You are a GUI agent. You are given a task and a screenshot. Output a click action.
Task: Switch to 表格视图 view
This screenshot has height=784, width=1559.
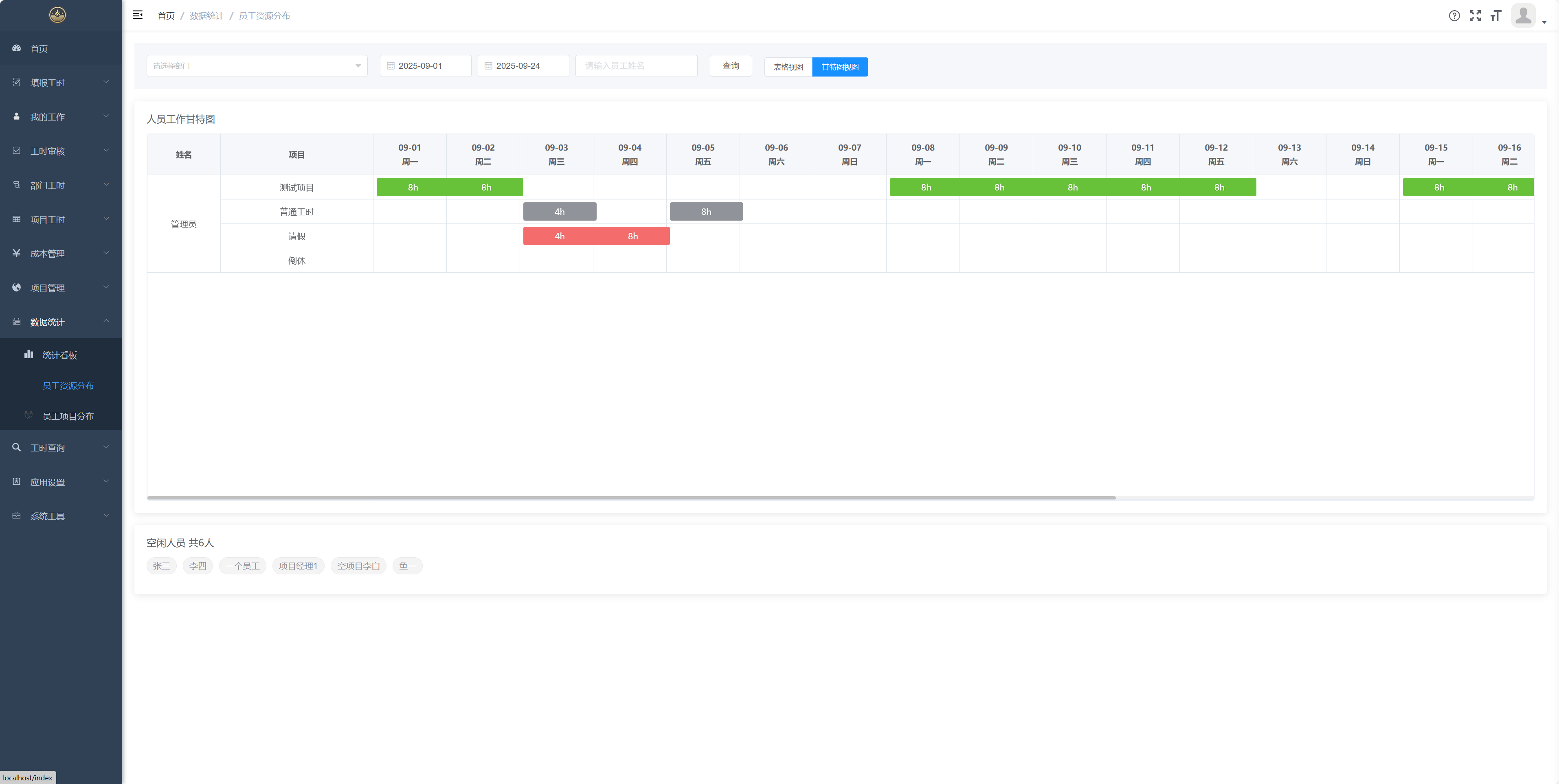[x=788, y=67]
